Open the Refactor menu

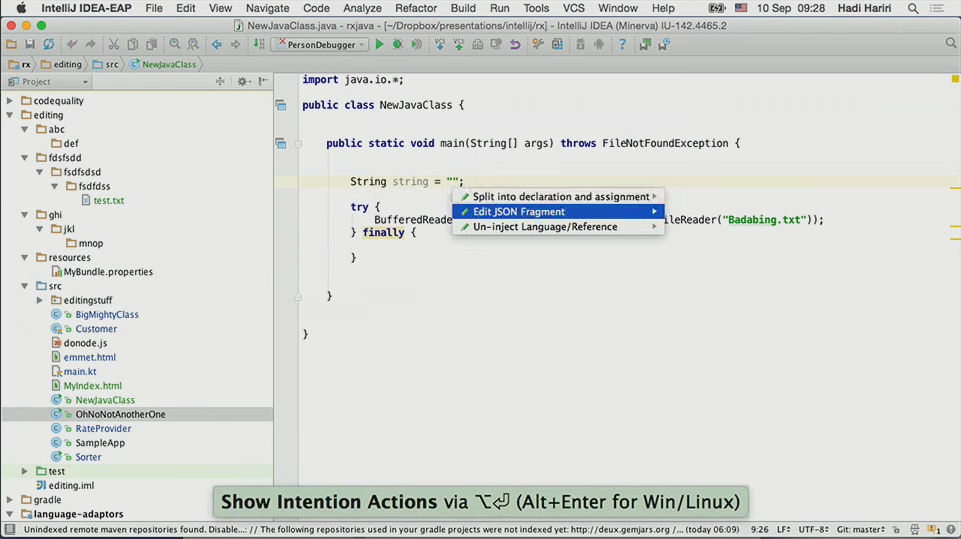click(416, 8)
